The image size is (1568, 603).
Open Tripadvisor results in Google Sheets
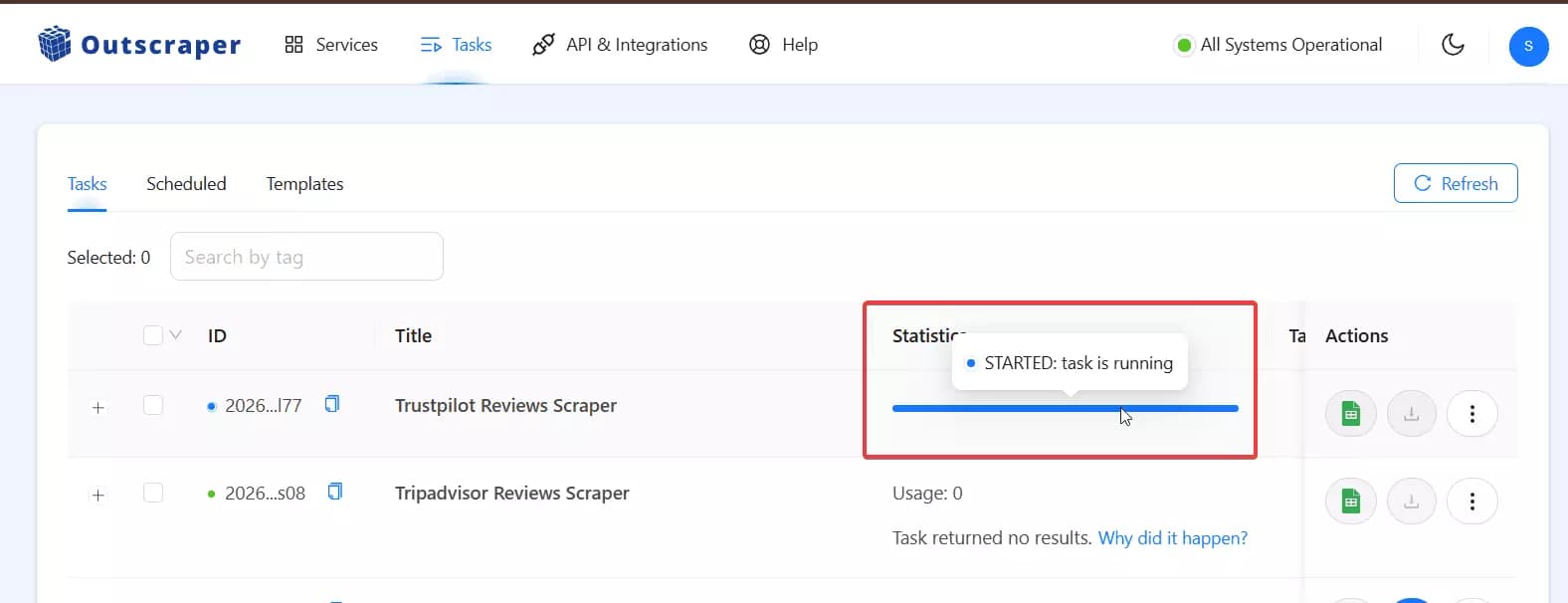tap(1350, 502)
